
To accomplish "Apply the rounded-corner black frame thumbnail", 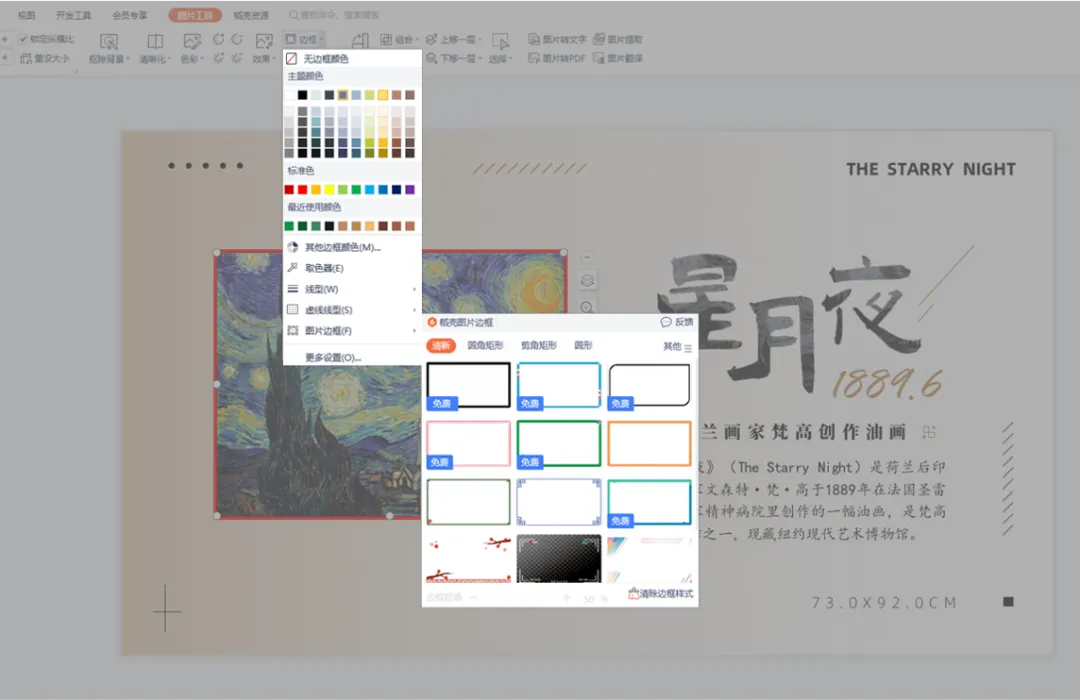I will [x=649, y=386].
